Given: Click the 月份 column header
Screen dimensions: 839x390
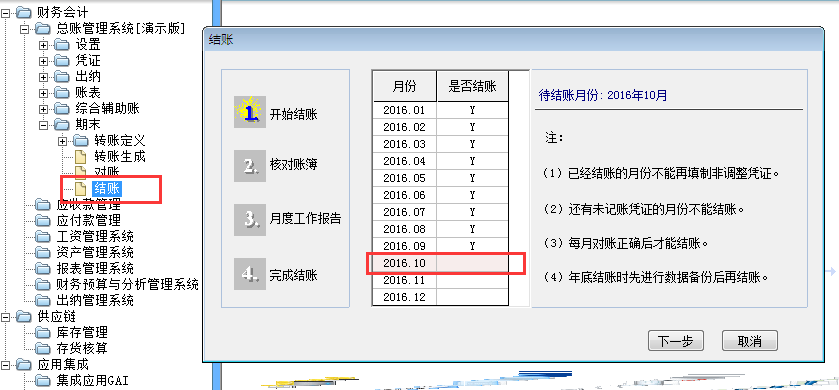Looking at the screenshot, I should (x=405, y=86).
